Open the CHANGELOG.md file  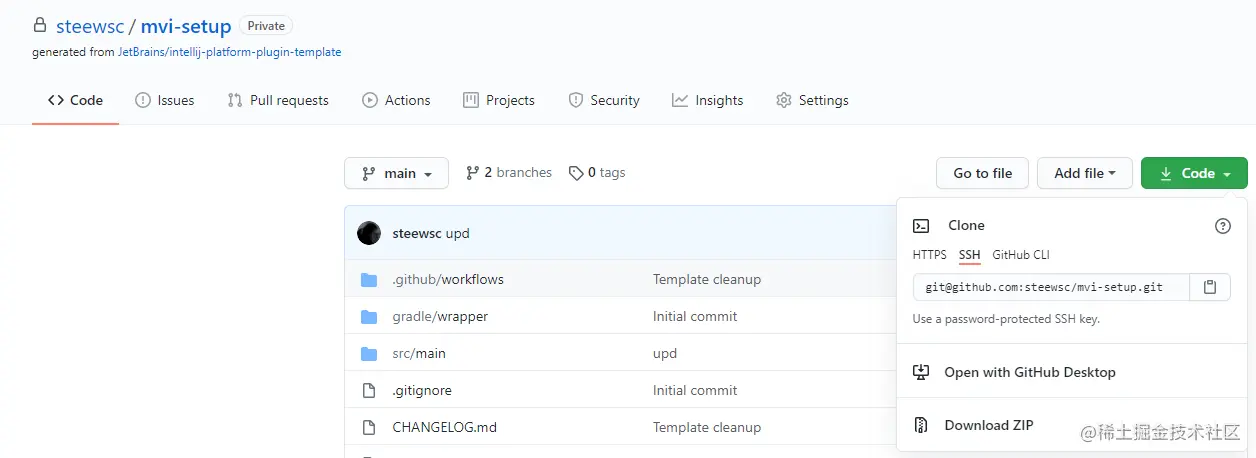(x=444, y=428)
